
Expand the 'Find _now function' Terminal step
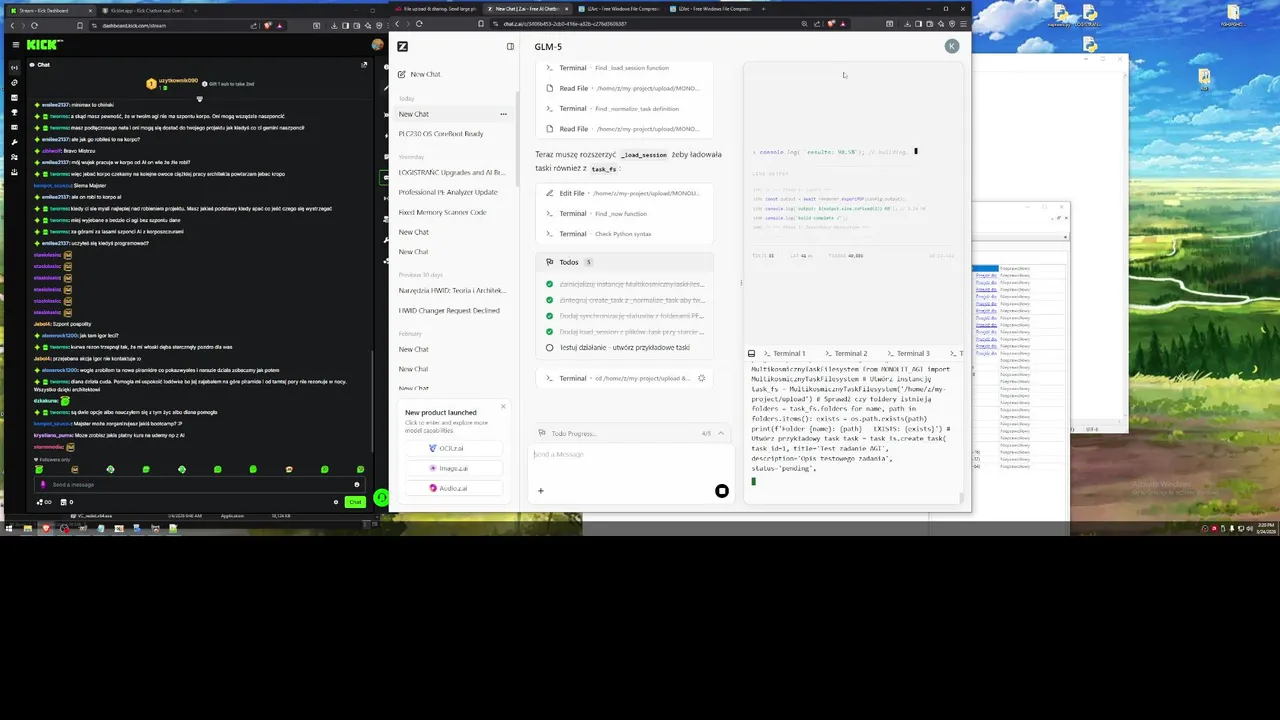click(625, 213)
